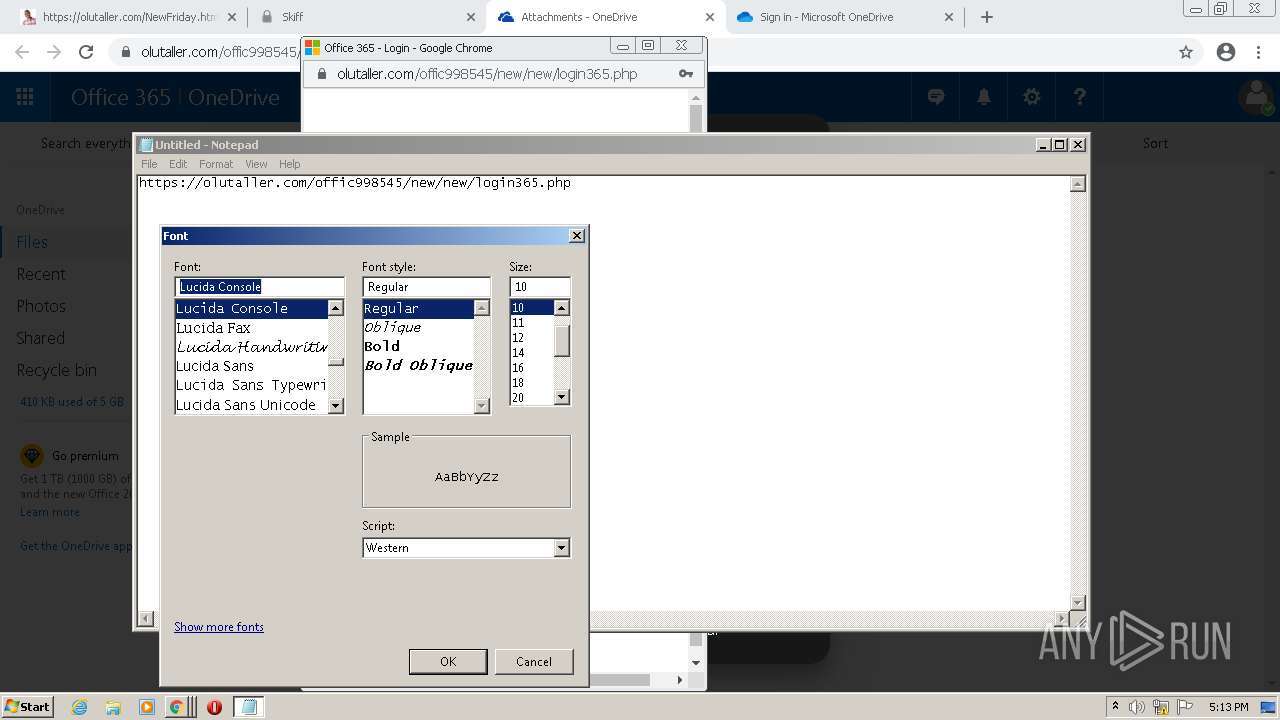The height and width of the screenshot is (720, 1280).
Task: Open Photos in OneDrive sidebar
Action: [41, 306]
